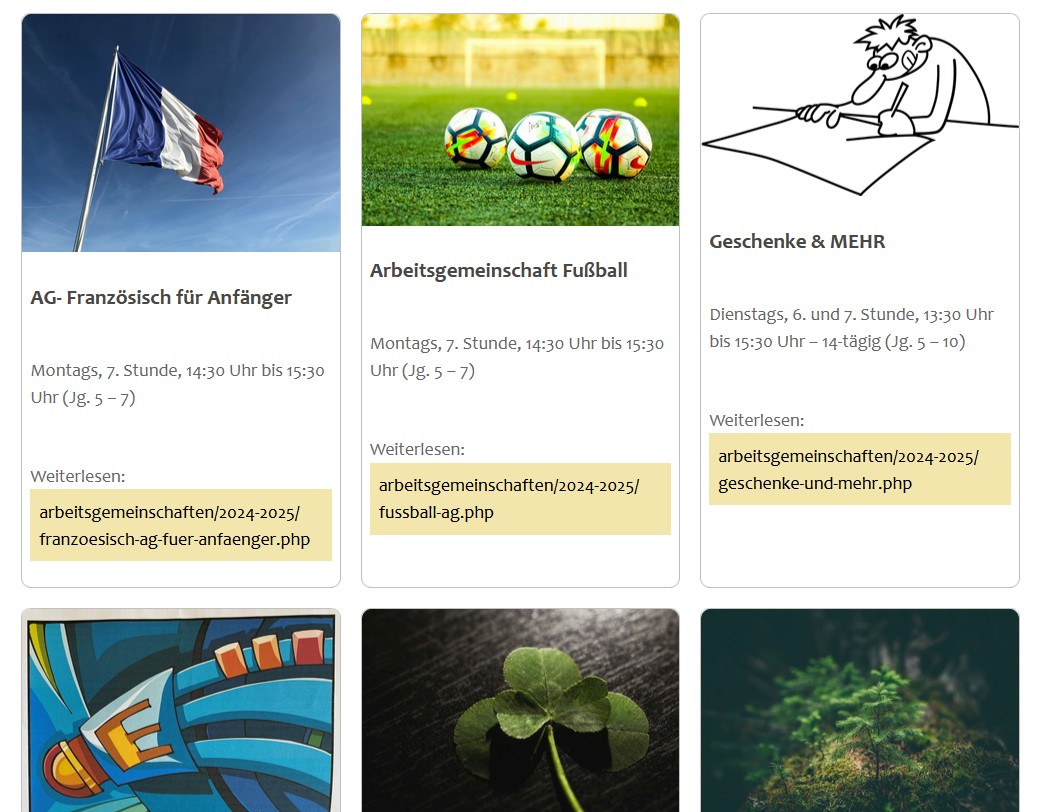Click the Fußball AG schedule description
This screenshot has height=812, width=1042.
pyautogui.click(x=517, y=357)
